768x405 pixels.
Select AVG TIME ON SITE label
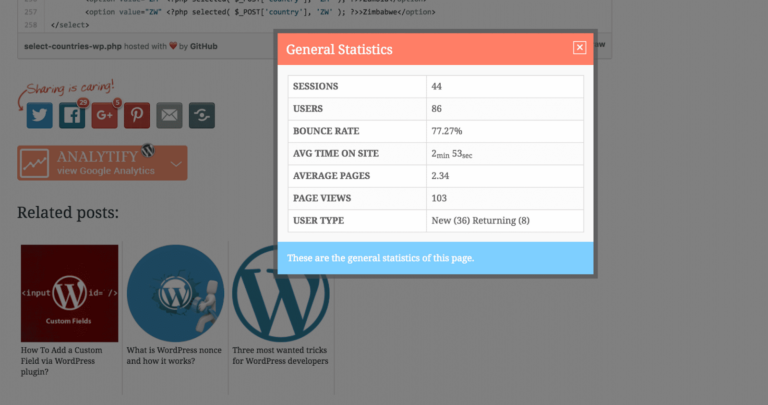coord(336,153)
